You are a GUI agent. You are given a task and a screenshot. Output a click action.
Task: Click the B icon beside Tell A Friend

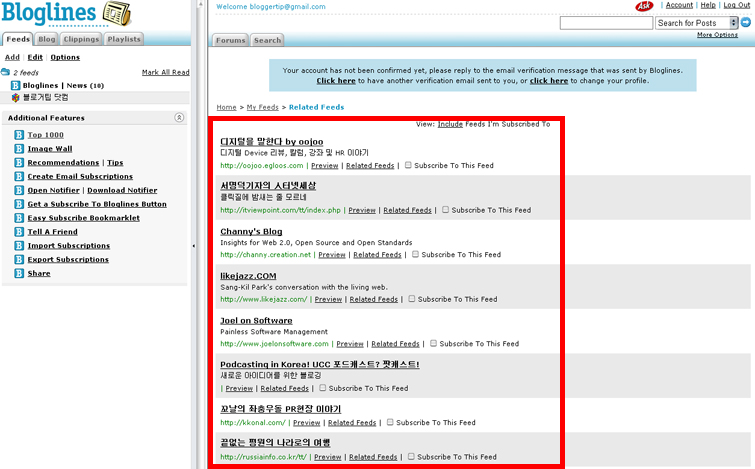[x=19, y=232]
